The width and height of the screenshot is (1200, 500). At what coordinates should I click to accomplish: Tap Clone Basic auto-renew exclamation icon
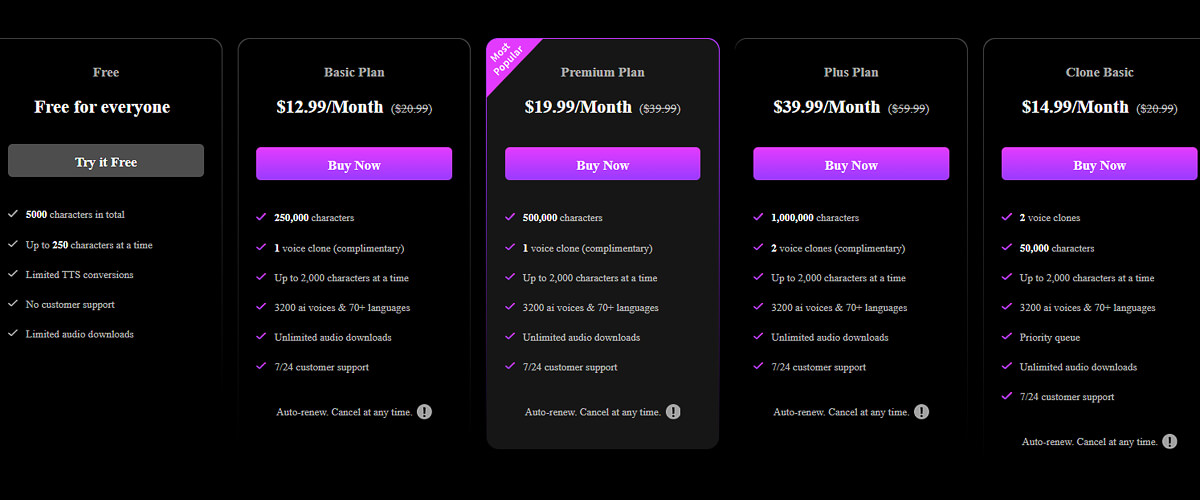[x=1170, y=441]
